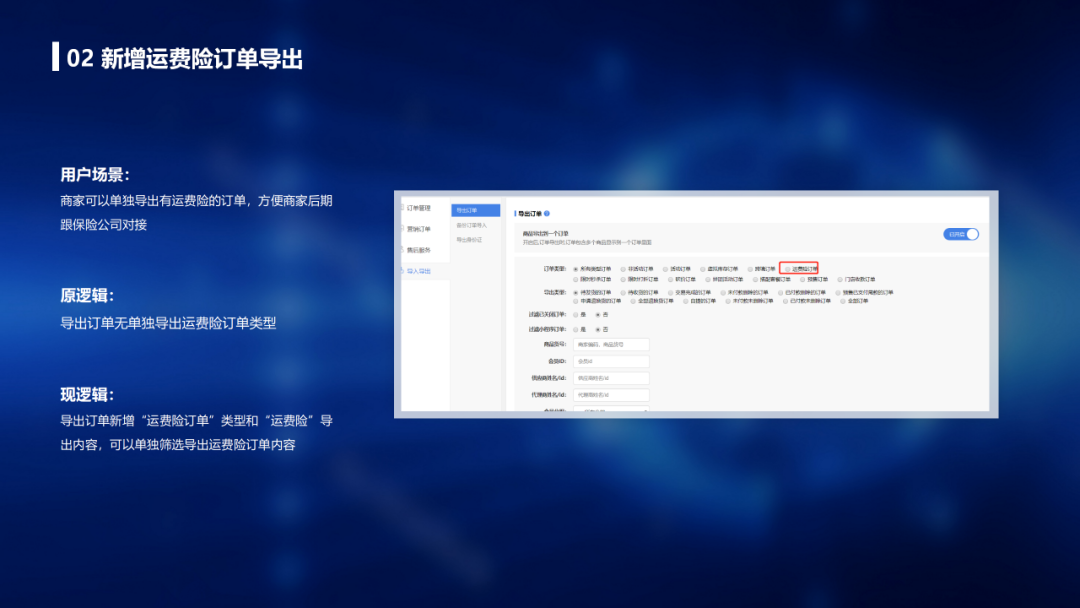Focus the 代理商姓名/id input field

tap(611, 395)
